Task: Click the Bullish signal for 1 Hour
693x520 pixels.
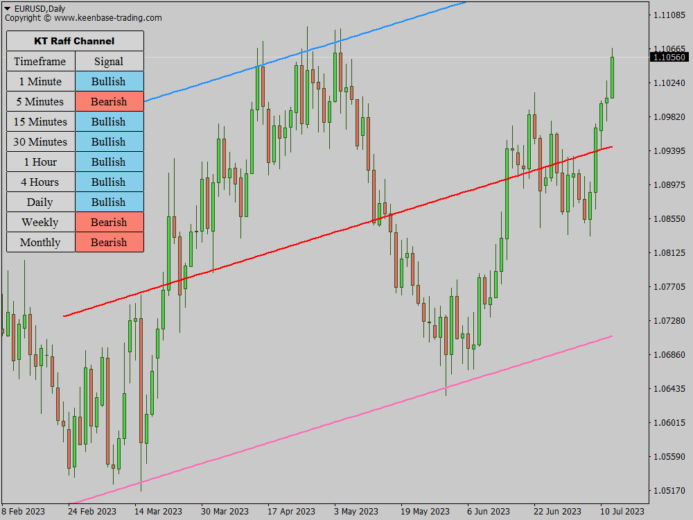Action: 109,162
